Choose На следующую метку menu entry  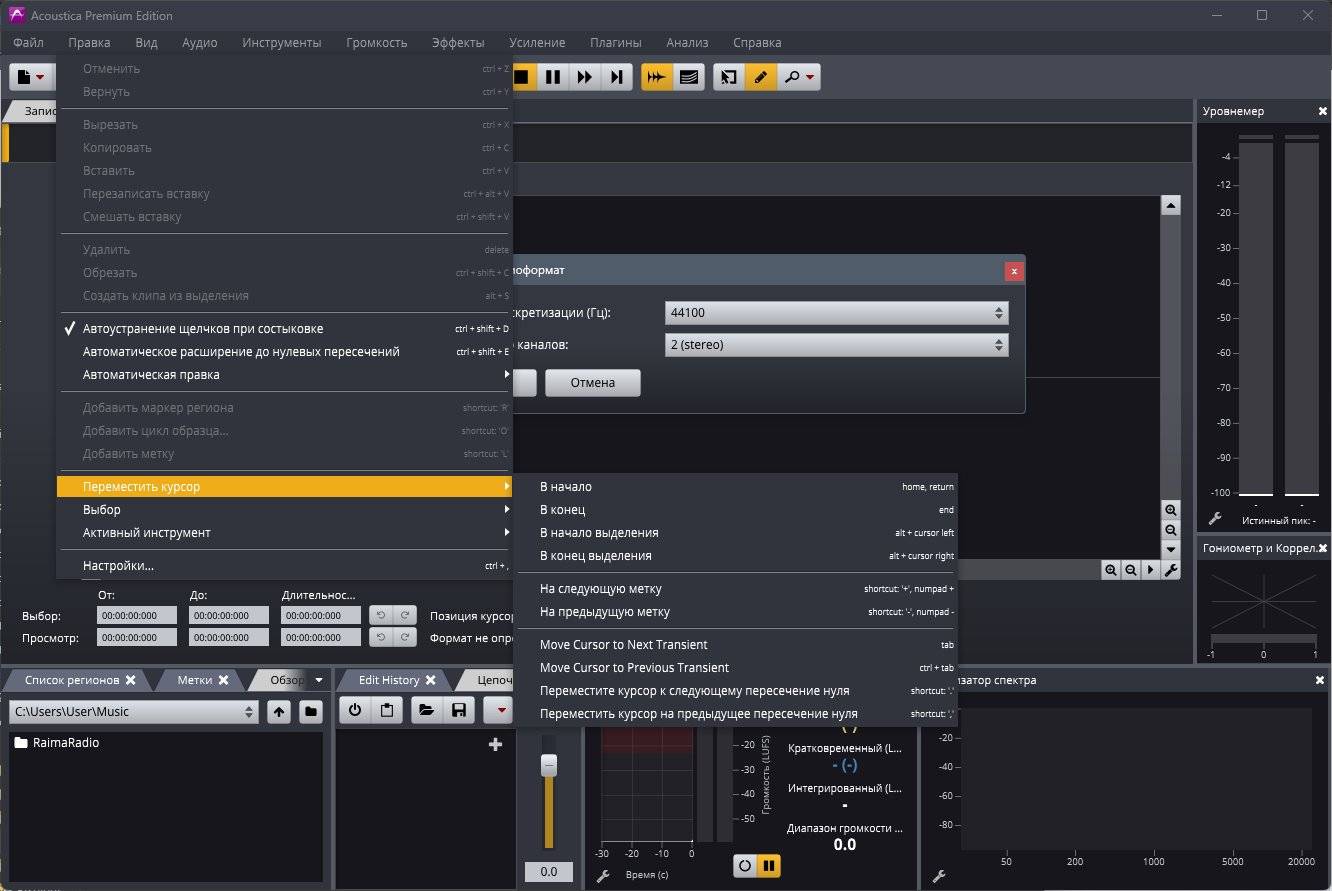click(x=737, y=589)
